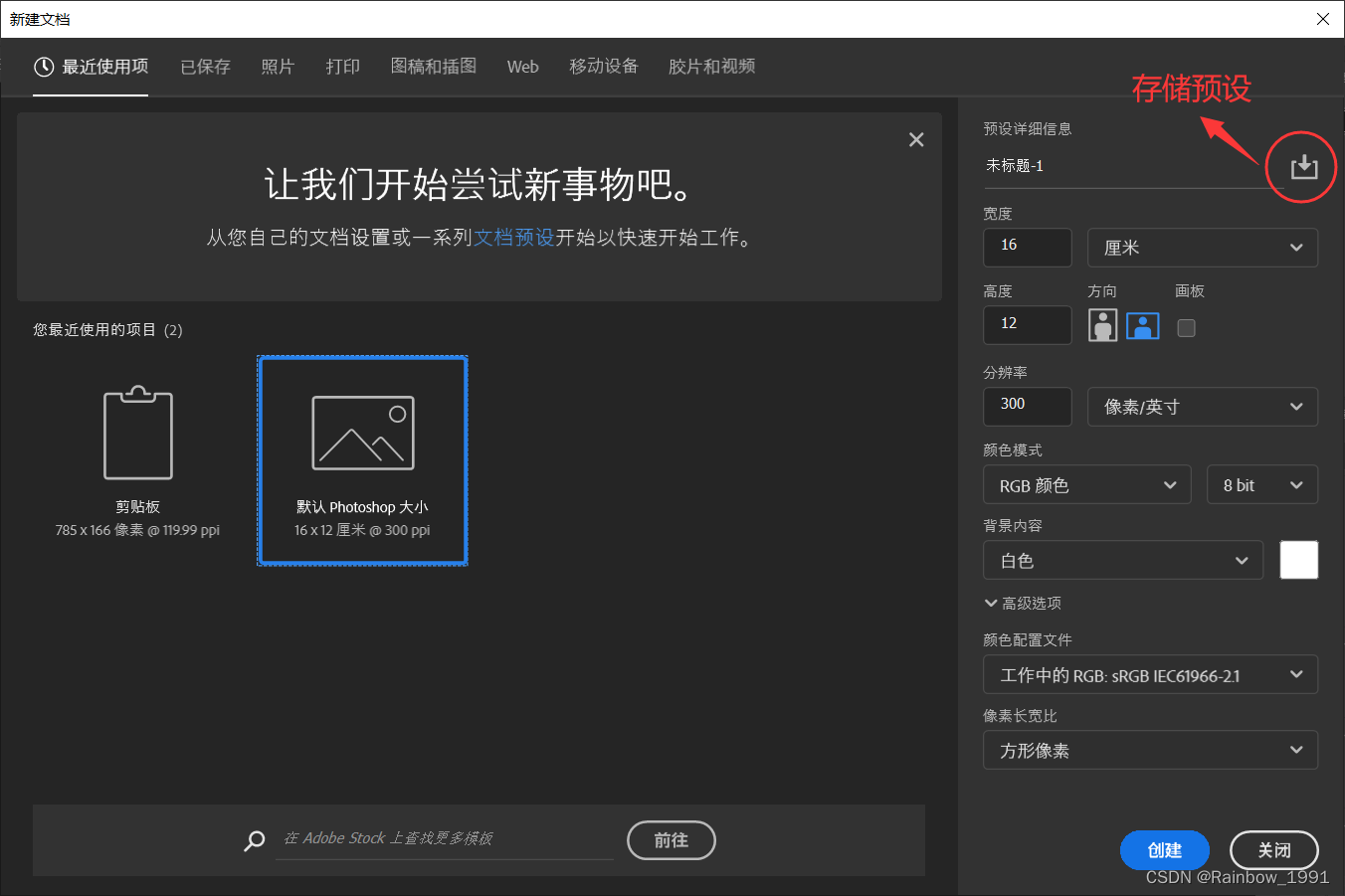Switch to the 打印 tab

(343, 67)
